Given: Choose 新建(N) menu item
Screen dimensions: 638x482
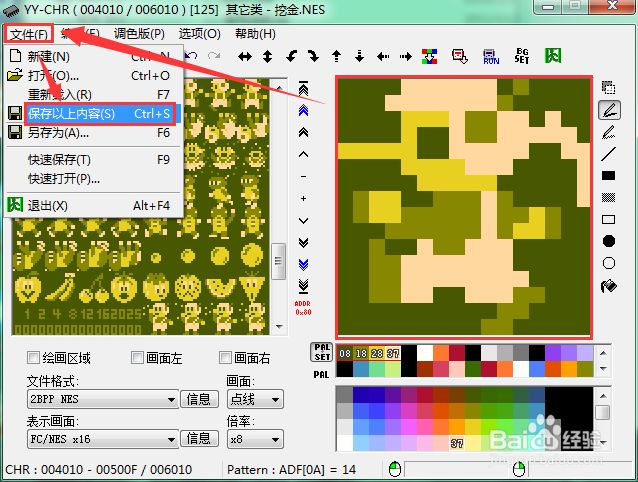Looking at the screenshot, I should click(93, 56).
